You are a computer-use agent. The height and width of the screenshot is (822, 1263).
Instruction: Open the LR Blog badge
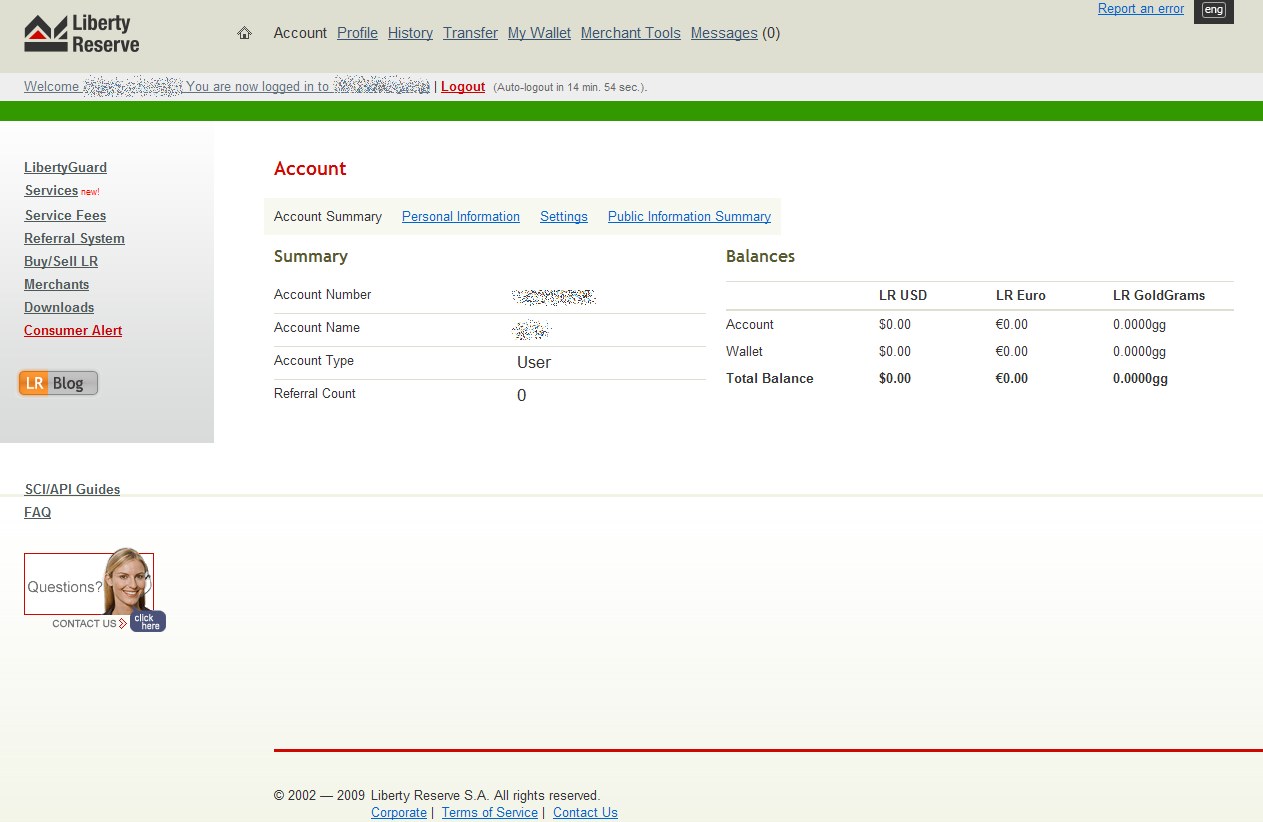point(58,383)
